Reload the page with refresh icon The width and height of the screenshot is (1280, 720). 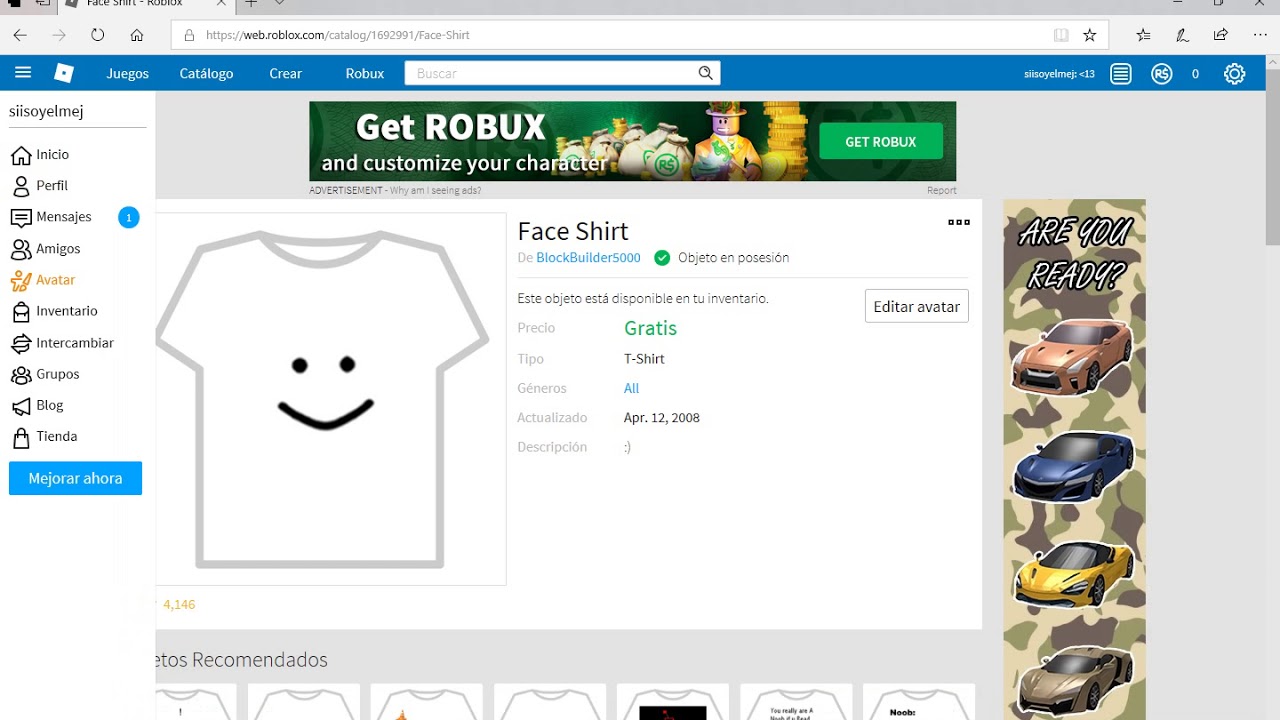(x=97, y=35)
